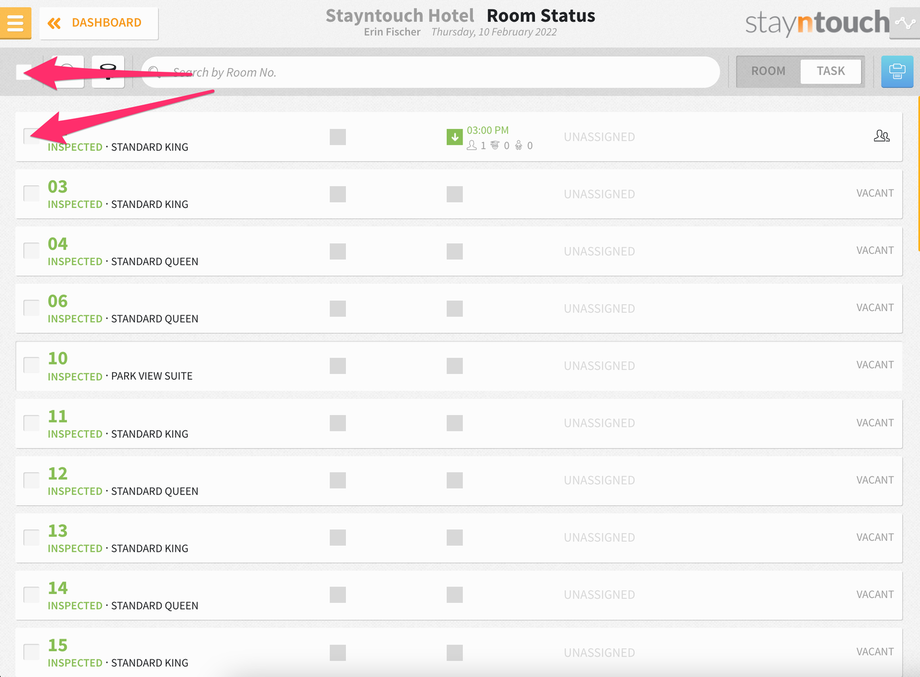The image size is (920, 677).
Task: Check the box for room 03
Action: [x=31, y=193]
